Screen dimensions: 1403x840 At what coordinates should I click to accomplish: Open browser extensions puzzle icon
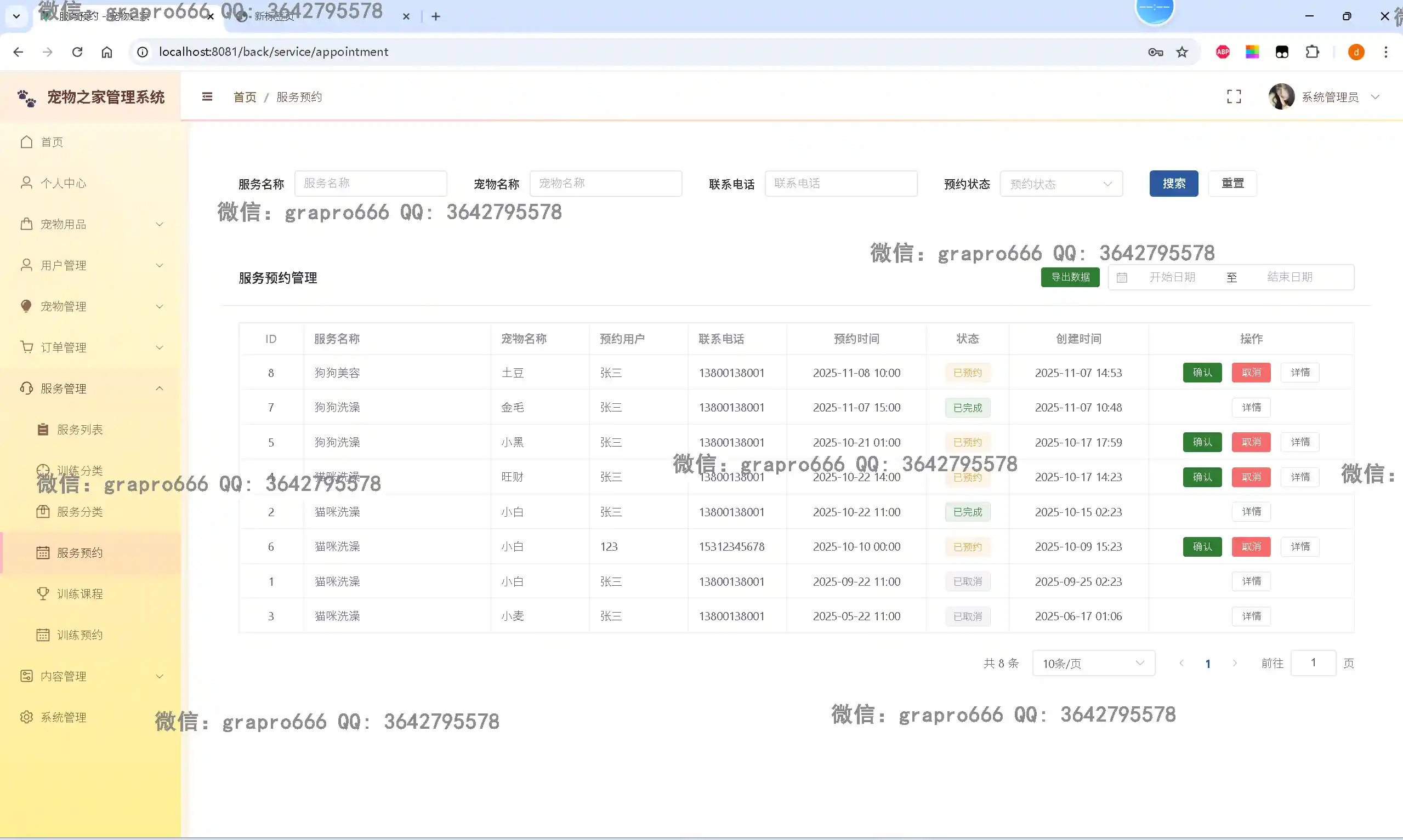pos(1312,52)
